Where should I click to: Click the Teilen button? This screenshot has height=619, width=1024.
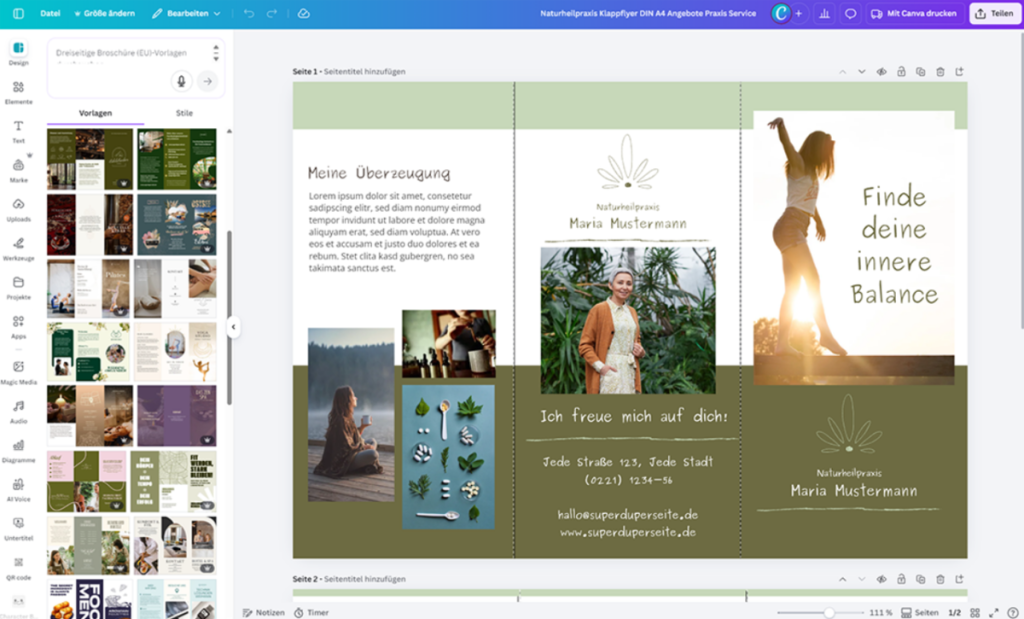click(x=994, y=14)
